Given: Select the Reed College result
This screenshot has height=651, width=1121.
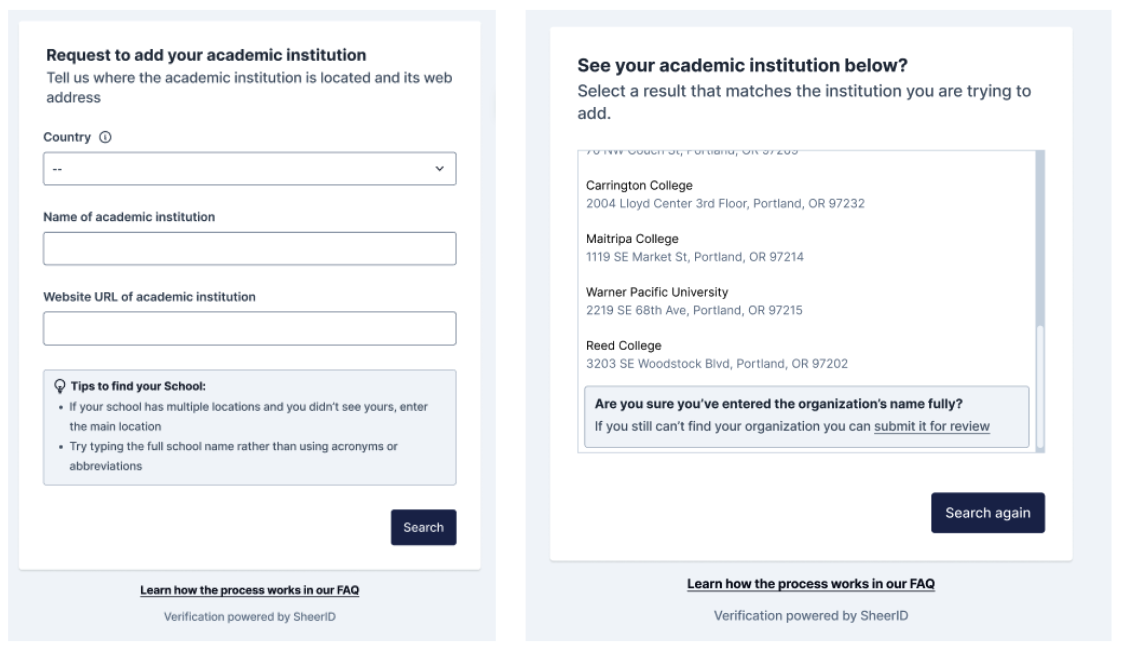Looking at the screenshot, I should coord(716,354).
